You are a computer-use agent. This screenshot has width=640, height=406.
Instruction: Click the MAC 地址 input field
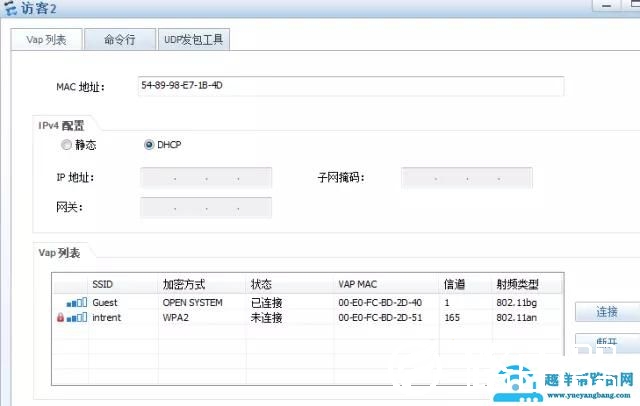point(351,86)
